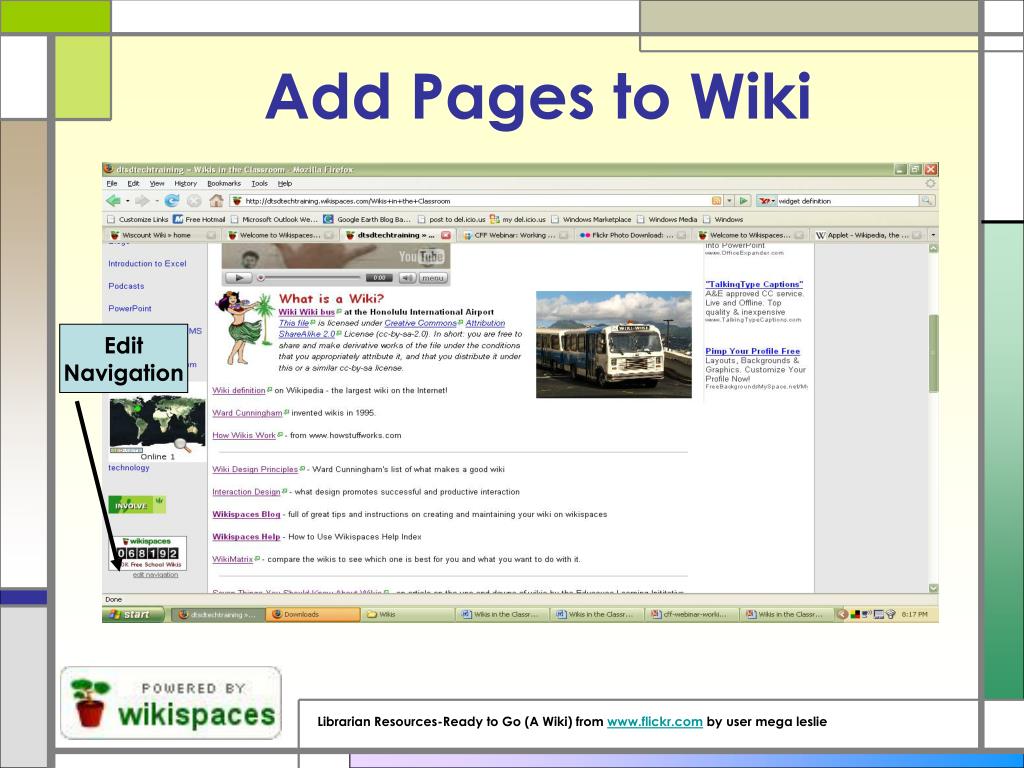Click the world map visitor widget
Image resolution: width=1024 pixels, height=768 pixels.
pyautogui.click(x=157, y=424)
